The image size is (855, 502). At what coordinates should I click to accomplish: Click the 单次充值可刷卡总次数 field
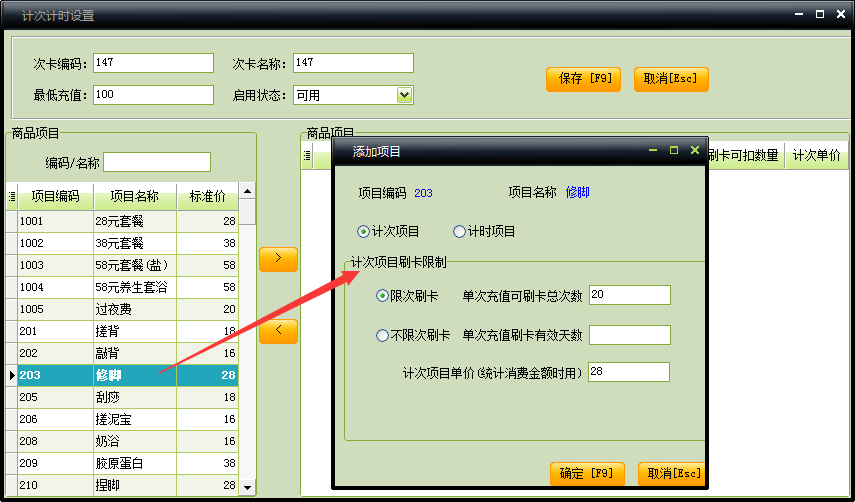(x=630, y=295)
